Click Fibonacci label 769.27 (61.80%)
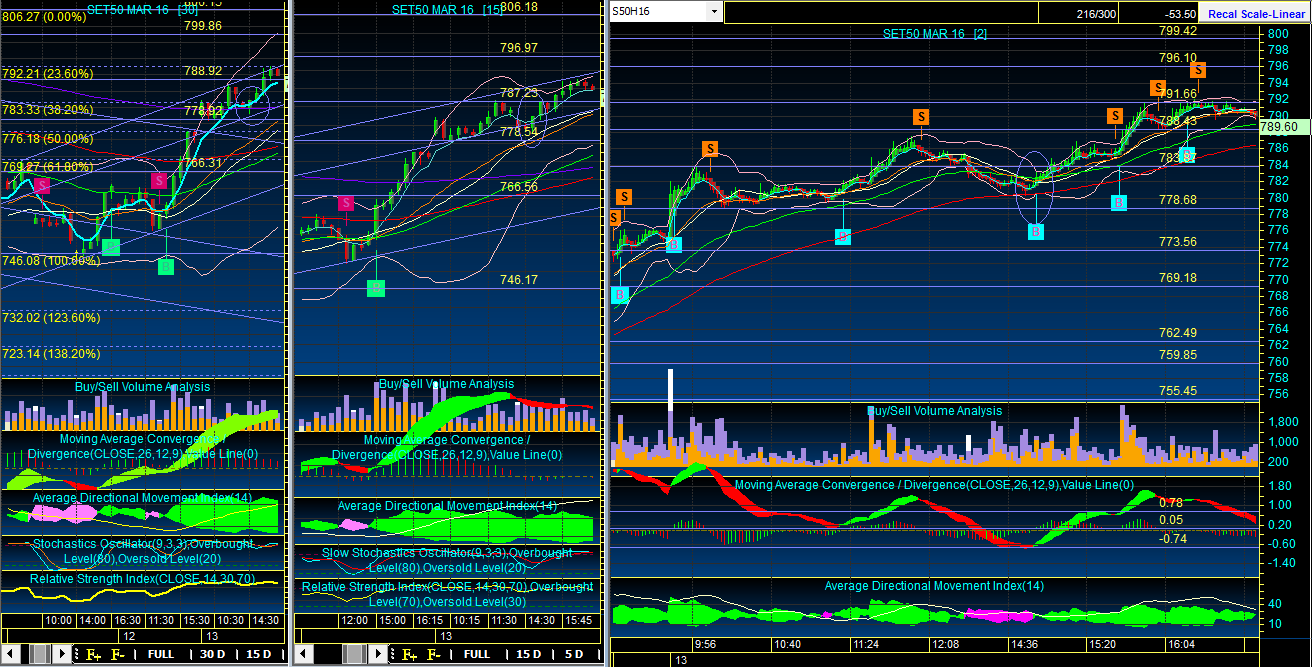 pyautogui.click(x=48, y=167)
